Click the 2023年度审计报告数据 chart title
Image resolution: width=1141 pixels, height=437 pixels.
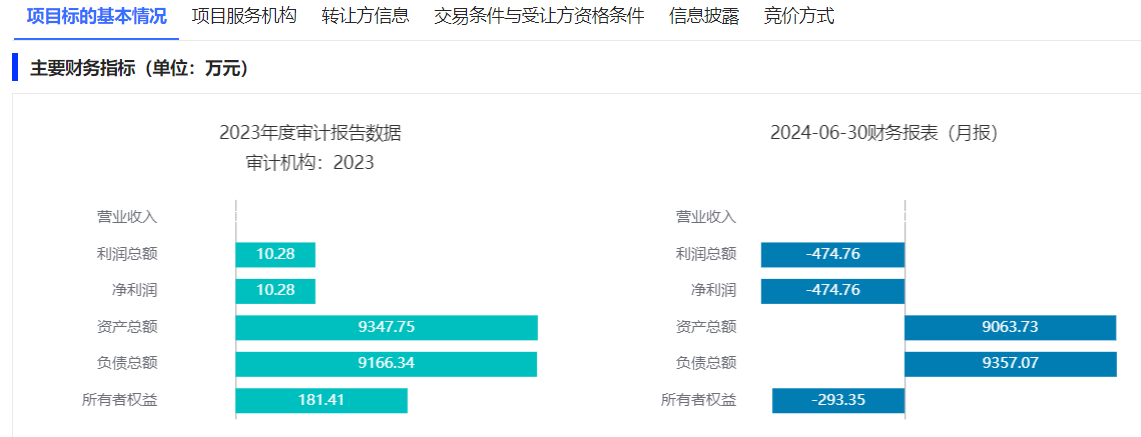click(x=310, y=133)
